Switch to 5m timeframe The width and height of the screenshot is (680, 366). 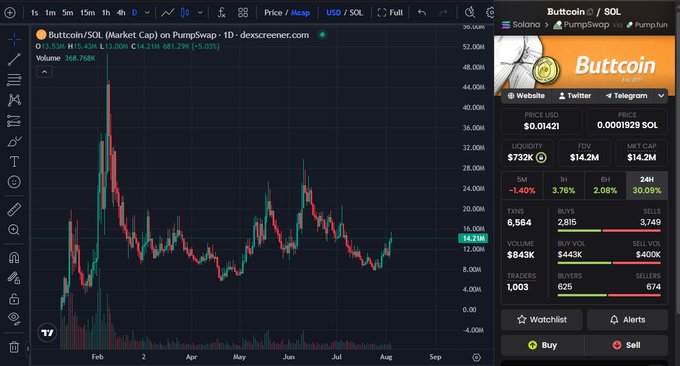(68, 13)
